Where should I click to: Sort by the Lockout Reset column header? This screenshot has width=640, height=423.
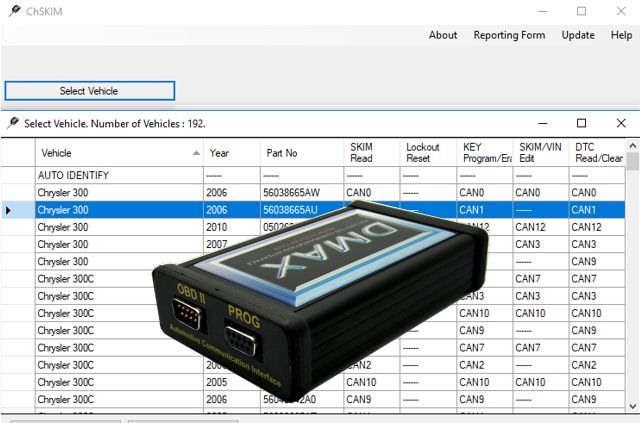point(428,153)
